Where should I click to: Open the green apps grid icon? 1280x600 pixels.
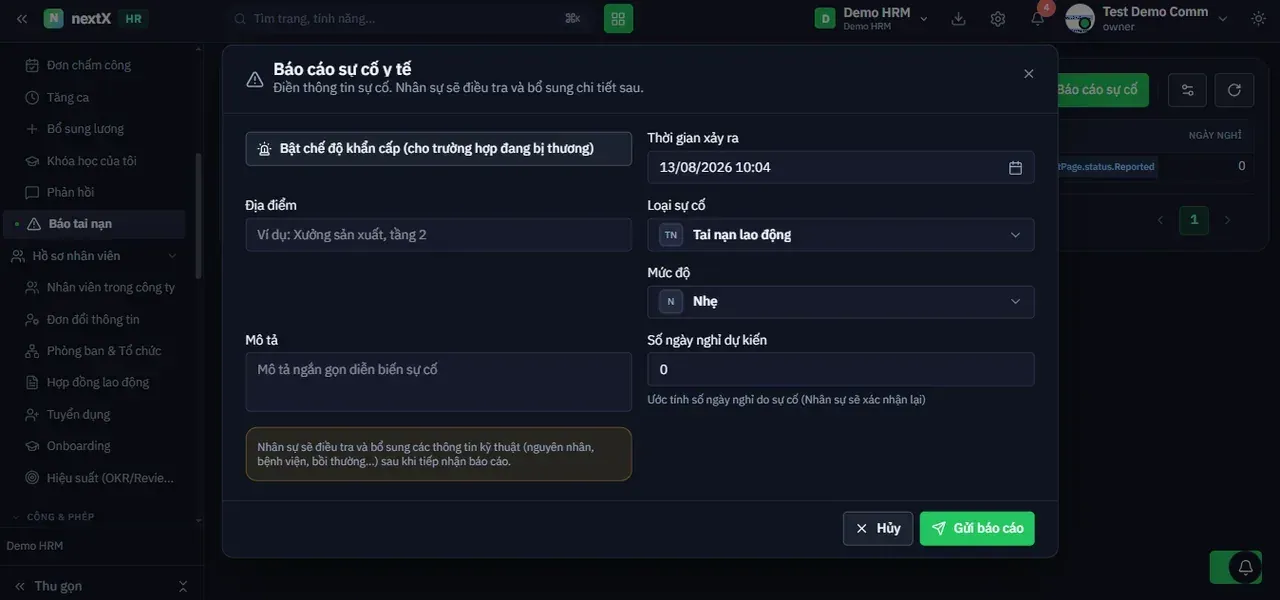[618, 18]
